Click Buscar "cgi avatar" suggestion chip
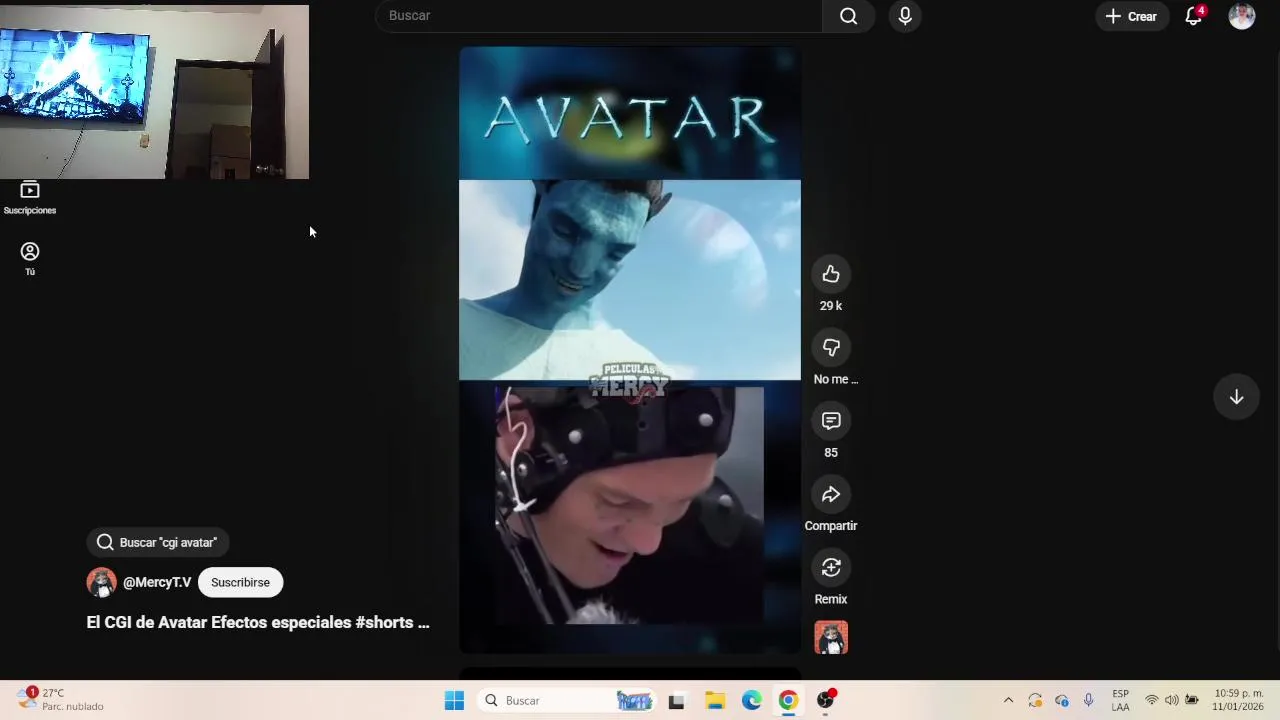This screenshot has height=720, width=1280. [x=158, y=542]
